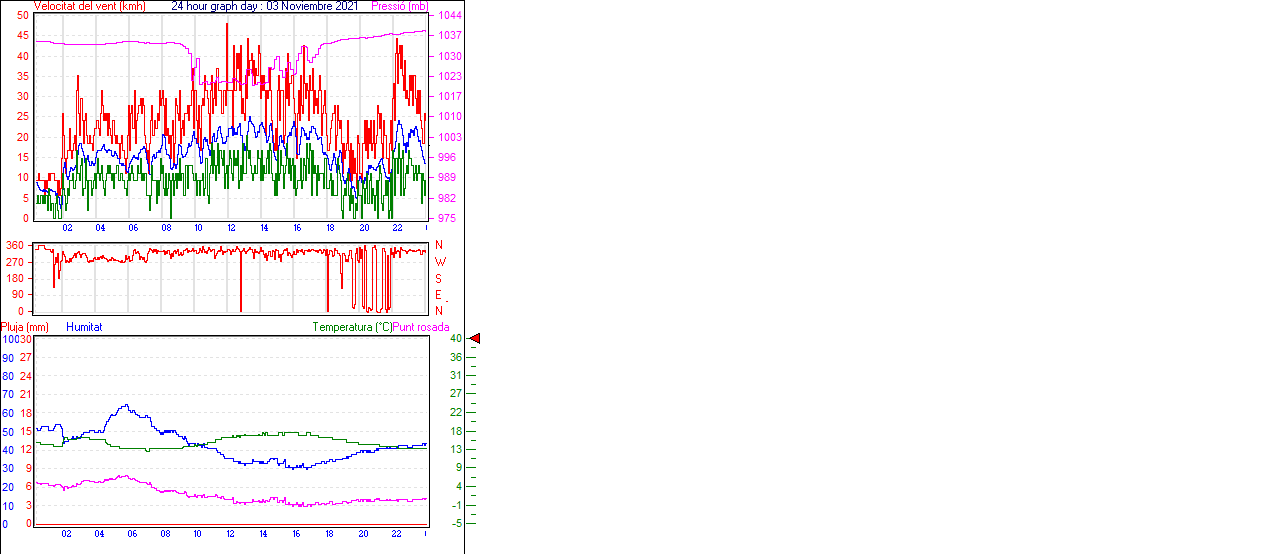Viewport: 1280px width, 554px height.
Task: Click the magenta "Punt rosada" legend label
Action: (x=421, y=327)
